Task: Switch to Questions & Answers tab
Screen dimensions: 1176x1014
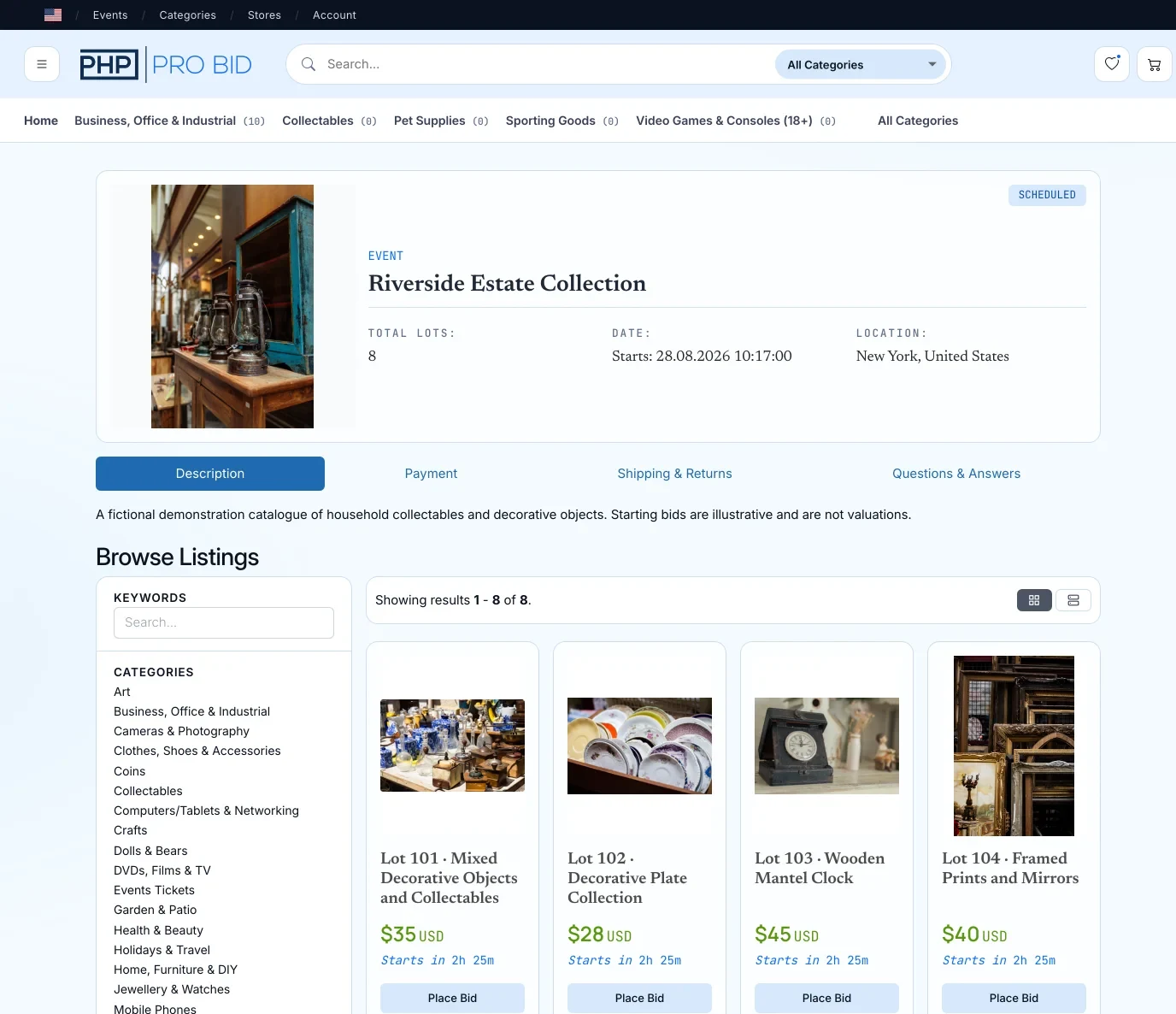Action: point(956,474)
